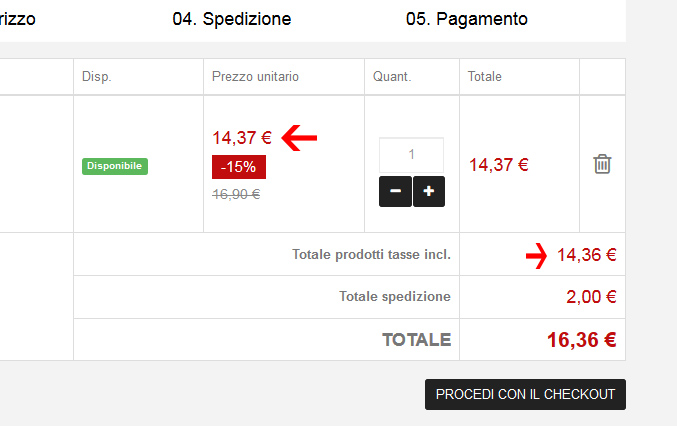Click the red arrow beside products total
Screen dimensions: 677x426
coord(537,256)
